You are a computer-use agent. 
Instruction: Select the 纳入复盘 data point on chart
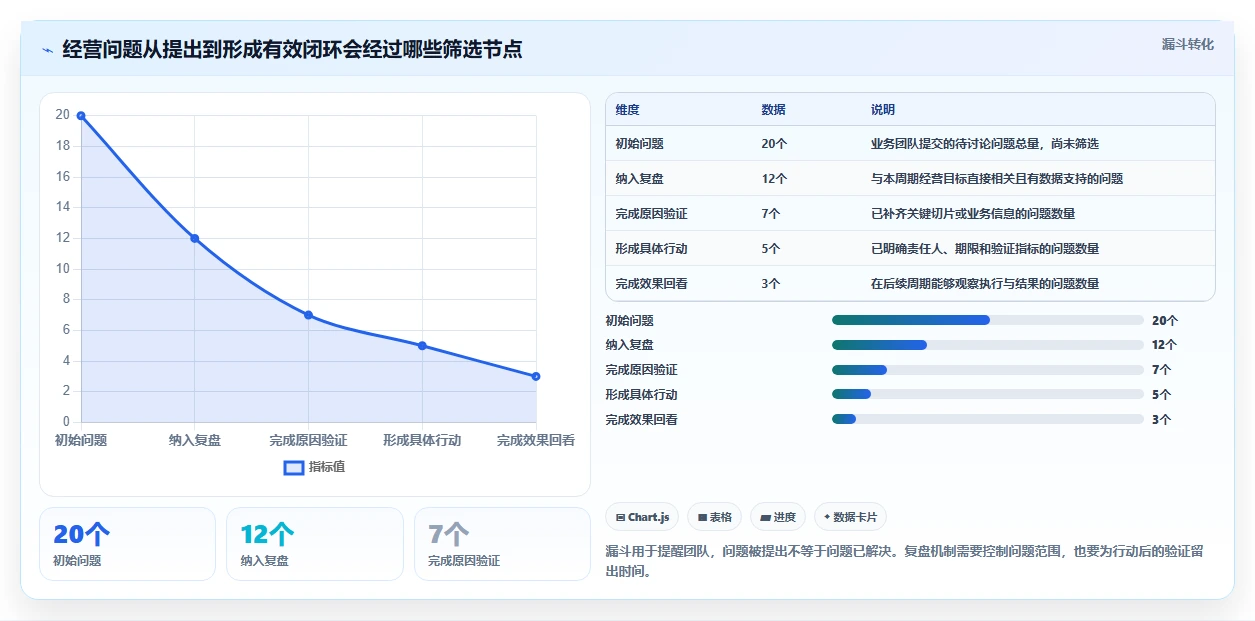point(195,238)
